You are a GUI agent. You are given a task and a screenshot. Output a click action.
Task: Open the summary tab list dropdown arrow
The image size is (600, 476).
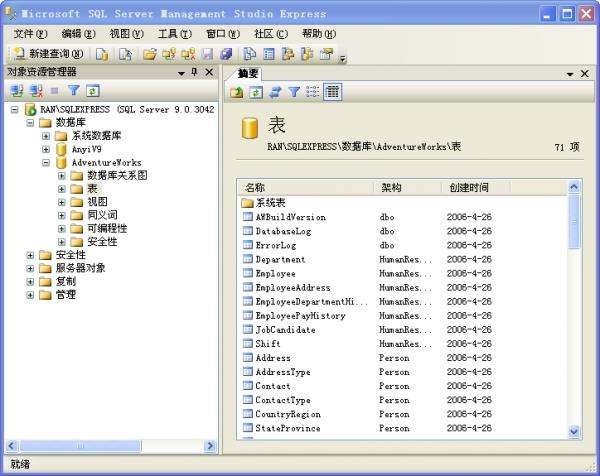tap(570, 74)
